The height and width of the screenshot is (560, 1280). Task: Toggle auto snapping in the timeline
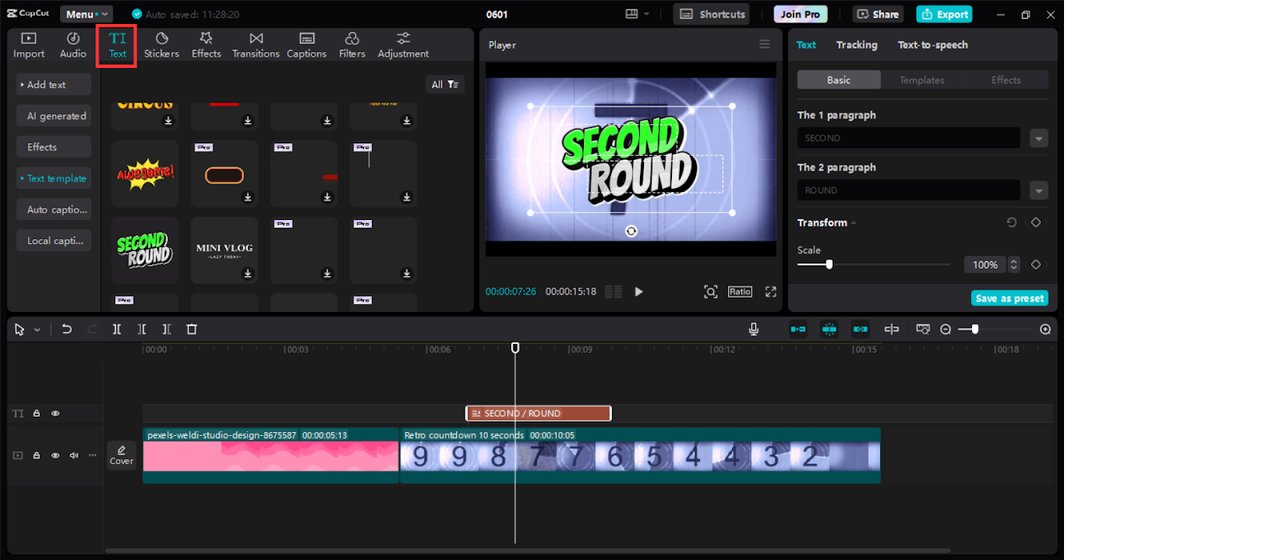[829, 329]
